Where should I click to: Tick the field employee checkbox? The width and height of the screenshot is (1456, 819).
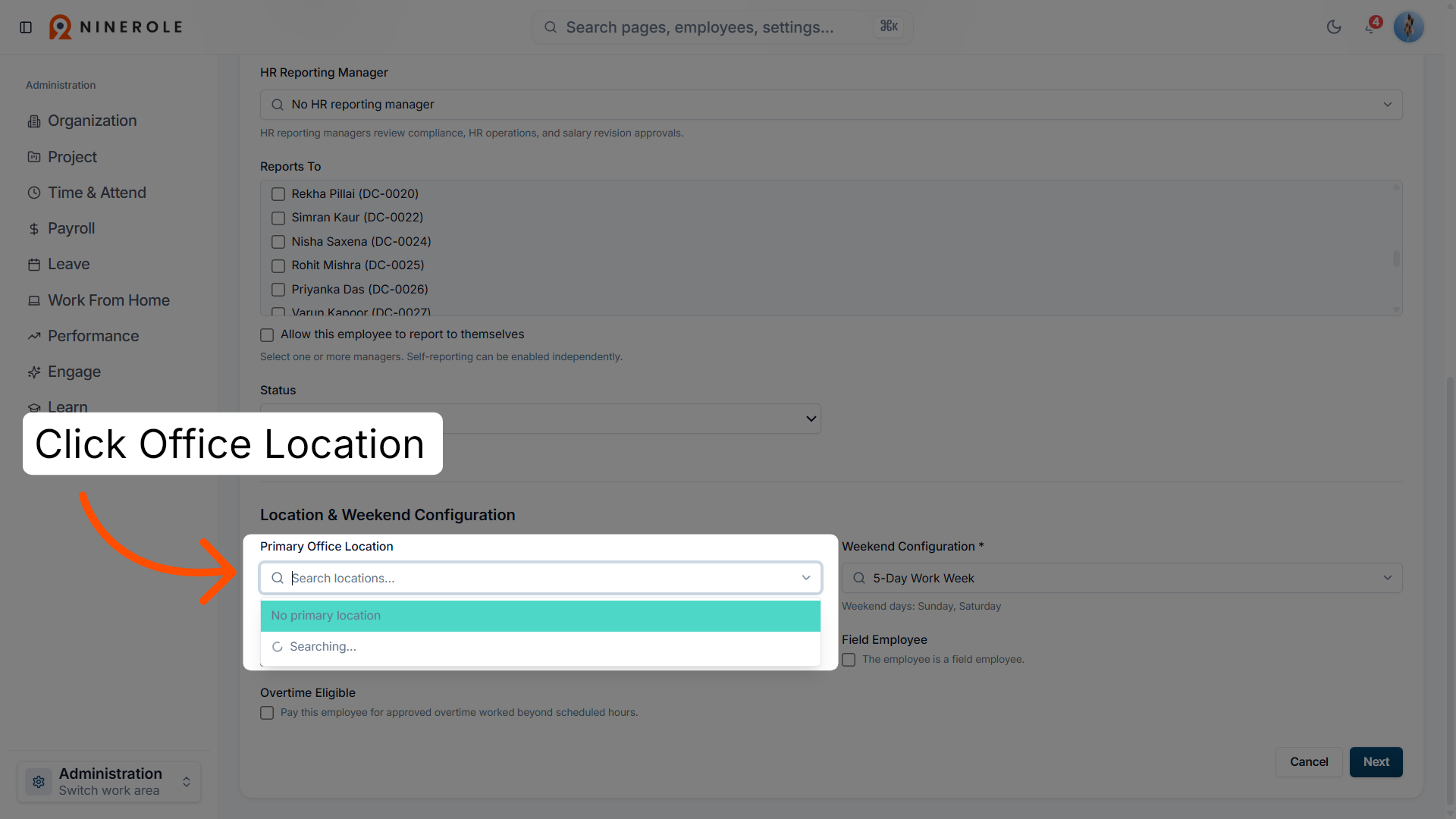coord(849,660)
